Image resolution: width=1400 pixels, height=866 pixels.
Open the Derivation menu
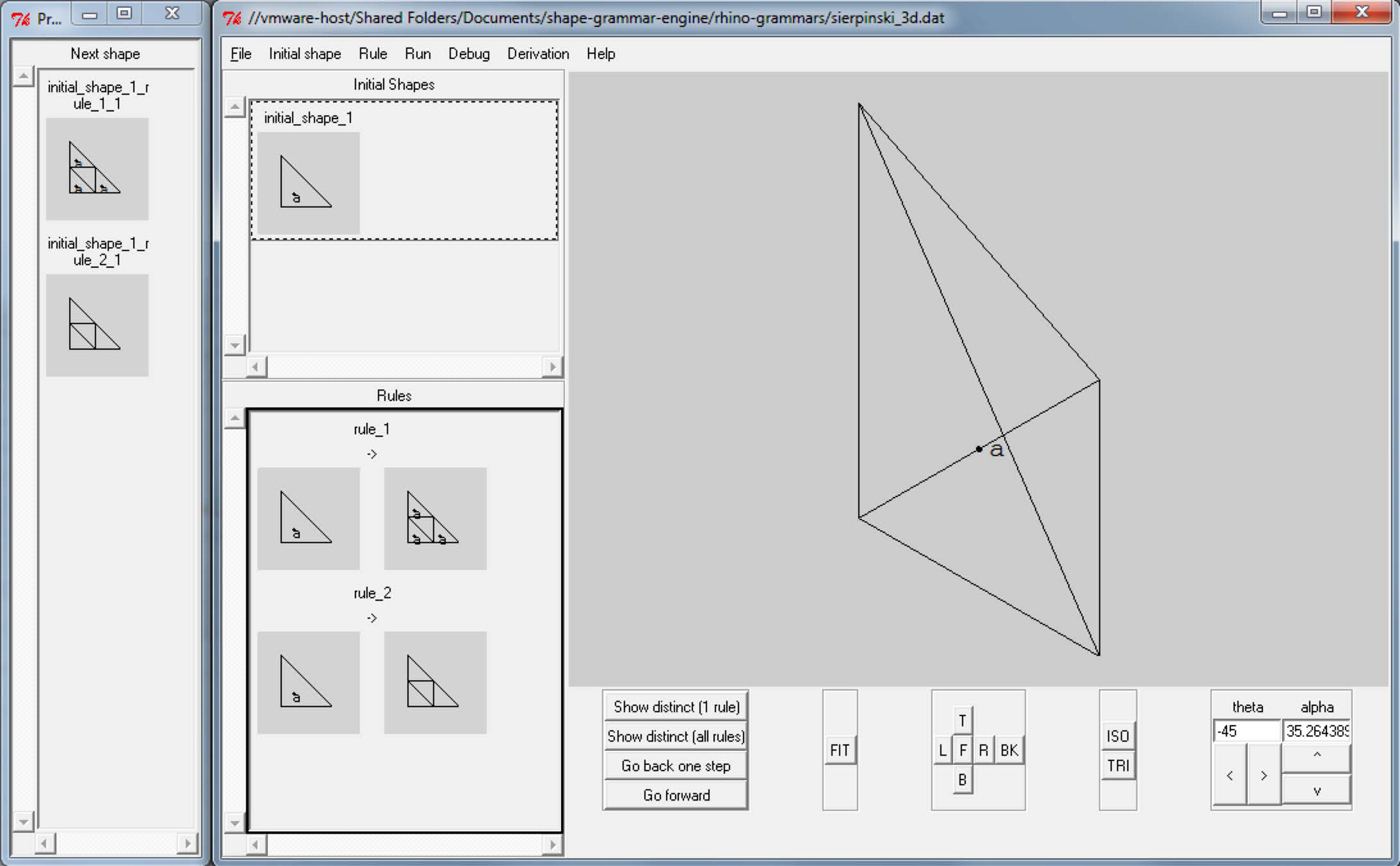click(537, 54)
